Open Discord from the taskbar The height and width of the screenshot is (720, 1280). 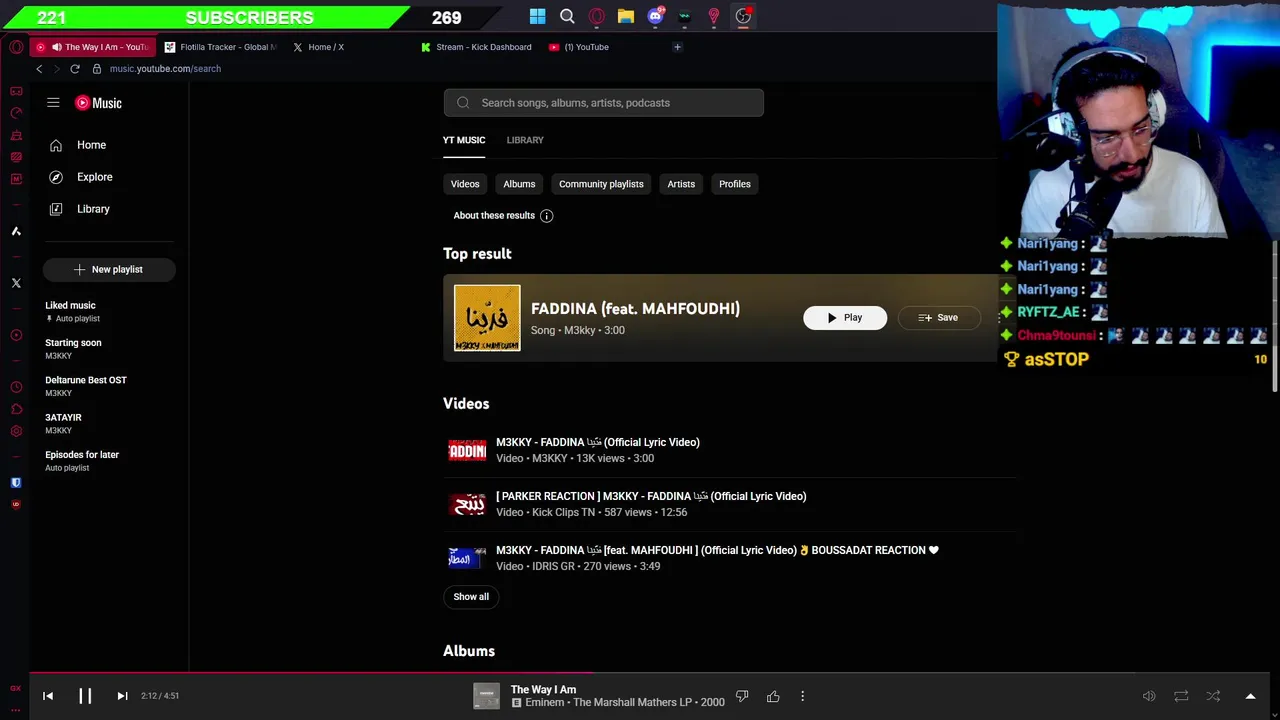pos(655,16)
